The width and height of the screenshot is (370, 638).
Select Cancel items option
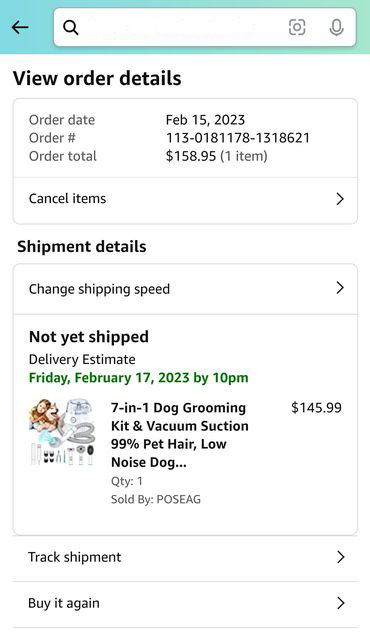click(x=185, y=199)
